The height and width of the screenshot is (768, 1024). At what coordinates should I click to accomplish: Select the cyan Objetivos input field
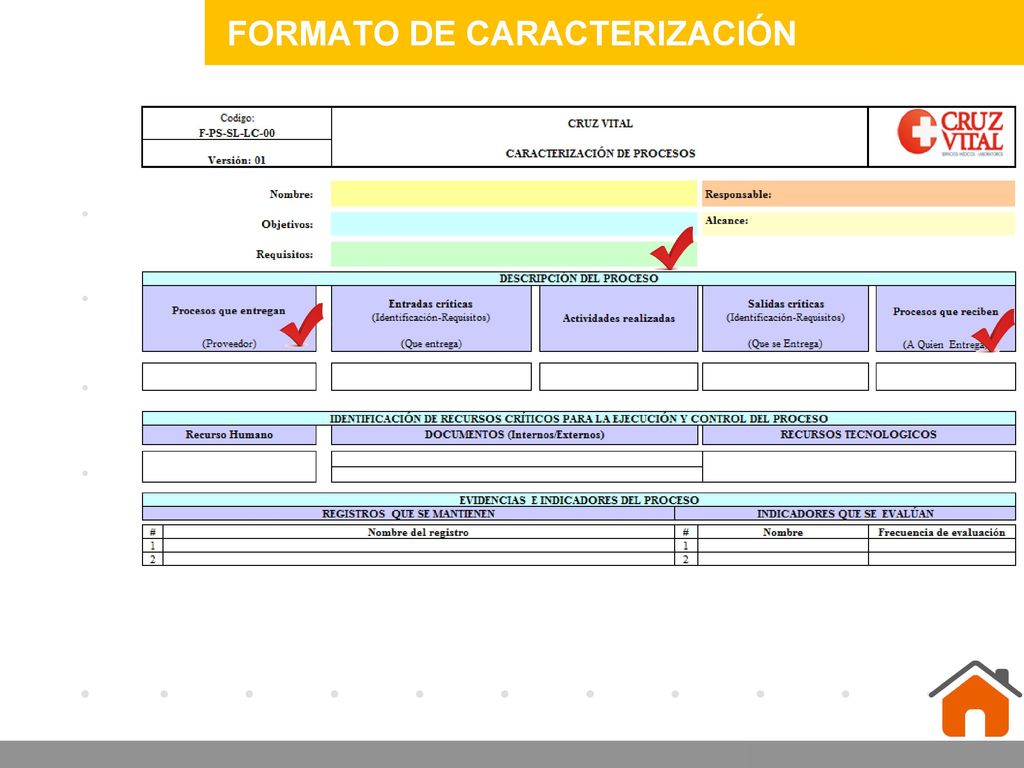(x=514, y=224)
